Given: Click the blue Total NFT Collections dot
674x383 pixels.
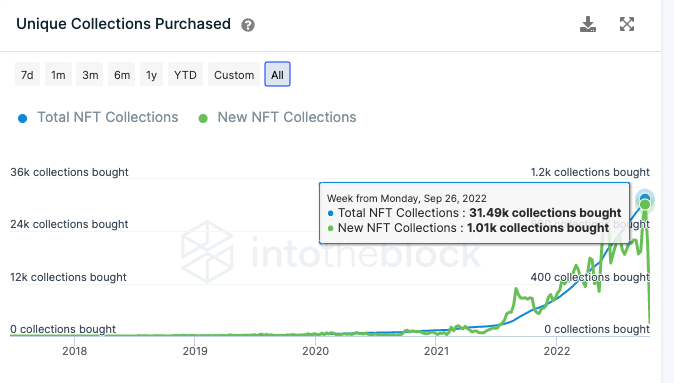Looking at the screenshot, I should pos(22,118).
